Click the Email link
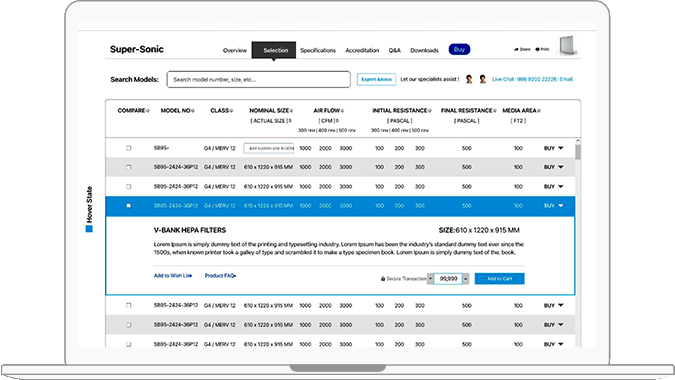675x380 pixels. 566,79
